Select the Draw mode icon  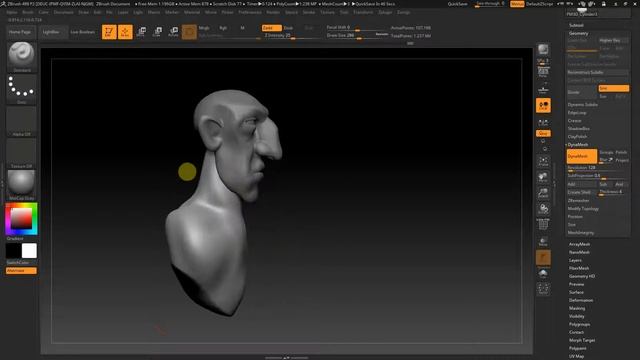(125, 32)
